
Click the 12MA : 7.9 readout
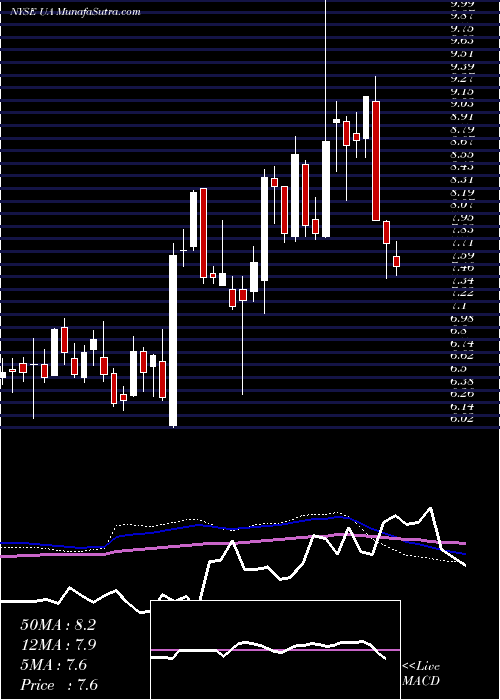coord(58,645)
